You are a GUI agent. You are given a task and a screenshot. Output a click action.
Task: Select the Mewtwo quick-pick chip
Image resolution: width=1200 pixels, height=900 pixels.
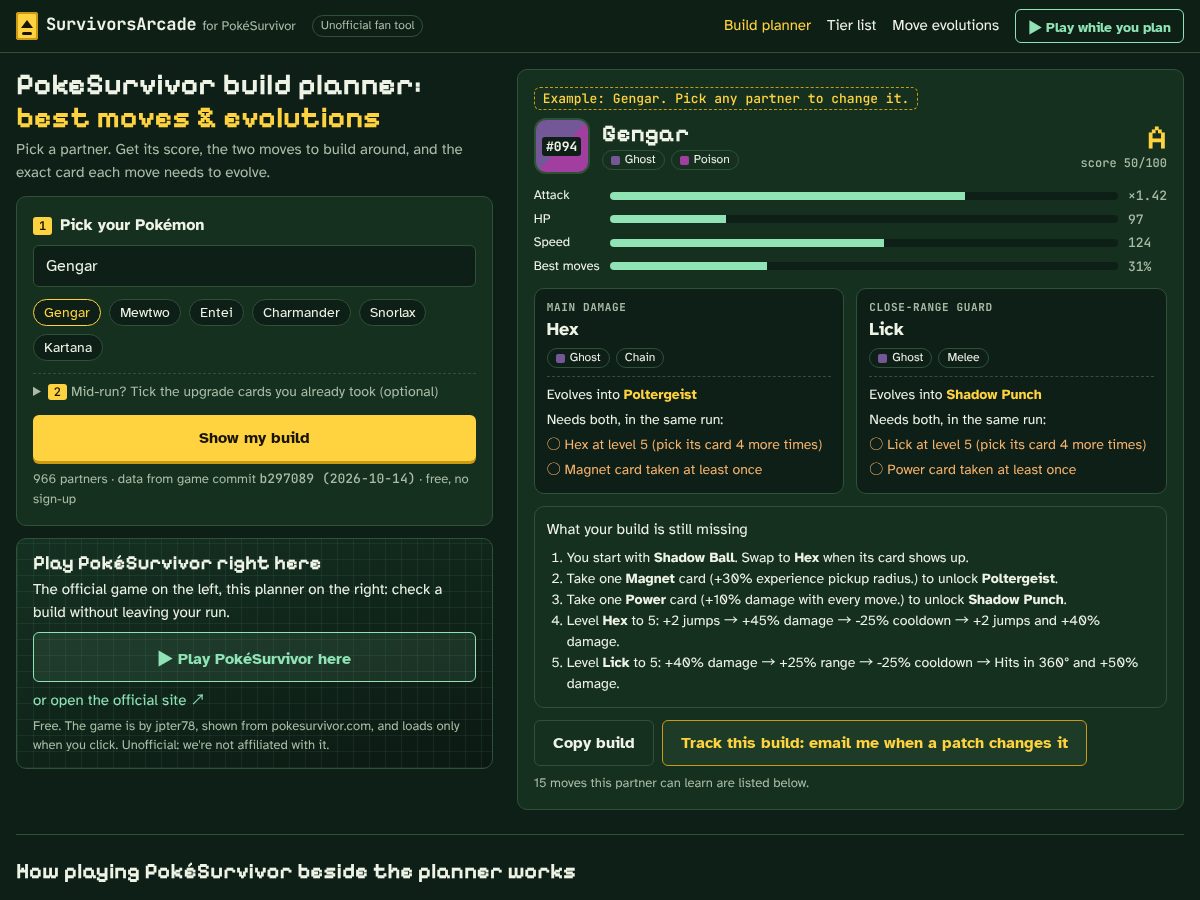(145, 313)
